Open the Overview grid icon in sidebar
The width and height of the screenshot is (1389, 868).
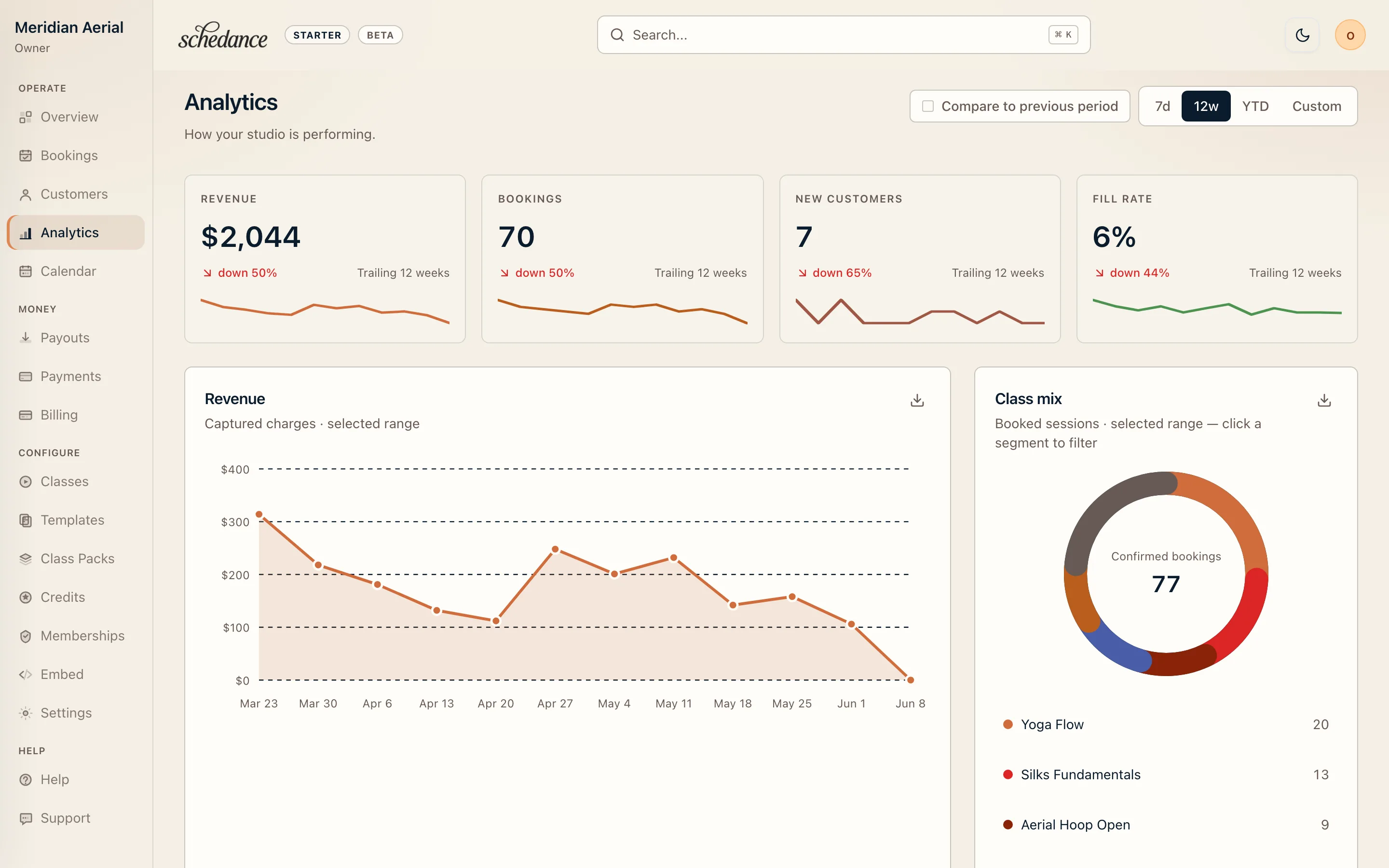25,117
